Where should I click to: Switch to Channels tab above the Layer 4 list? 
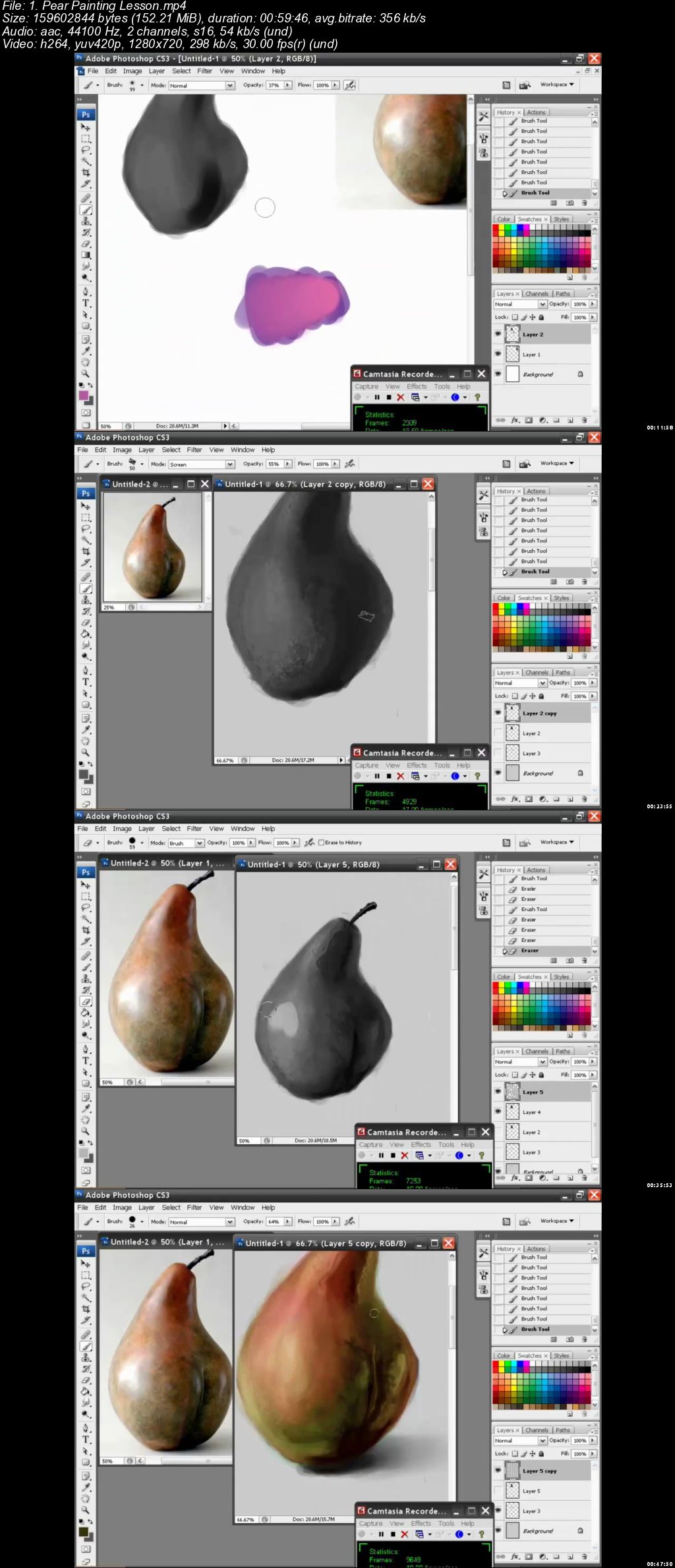(x=537, y=1051)
